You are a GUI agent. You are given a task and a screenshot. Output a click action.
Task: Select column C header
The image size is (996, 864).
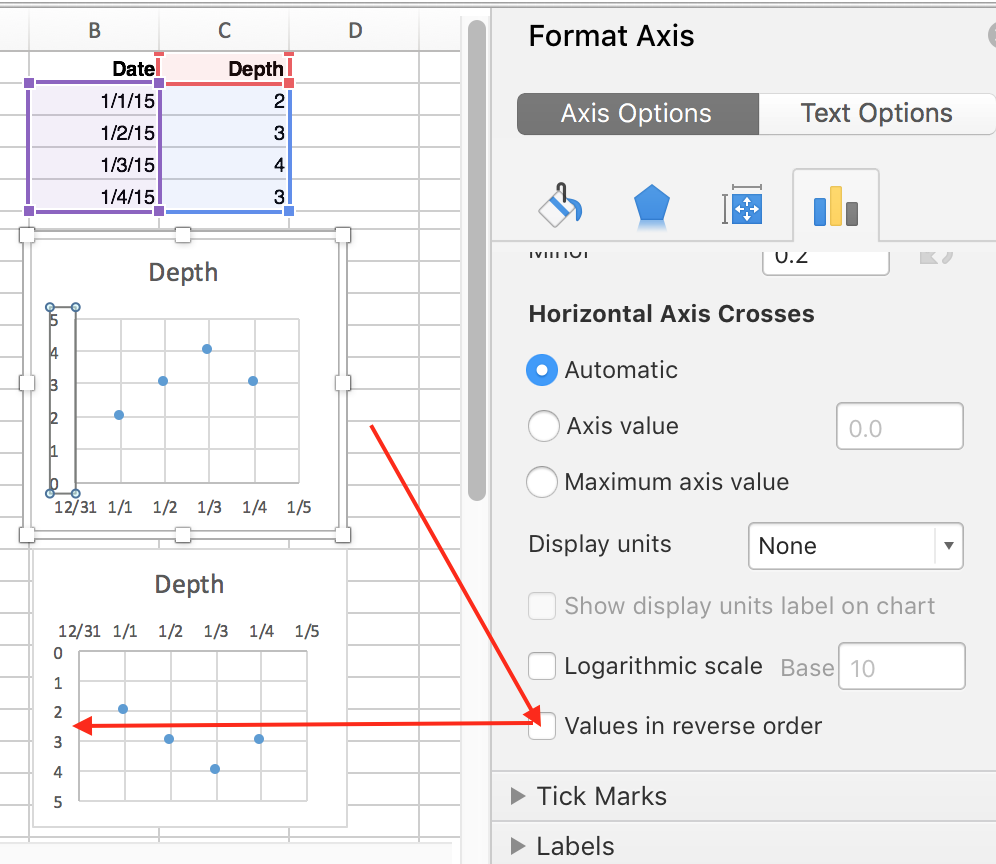225,30
